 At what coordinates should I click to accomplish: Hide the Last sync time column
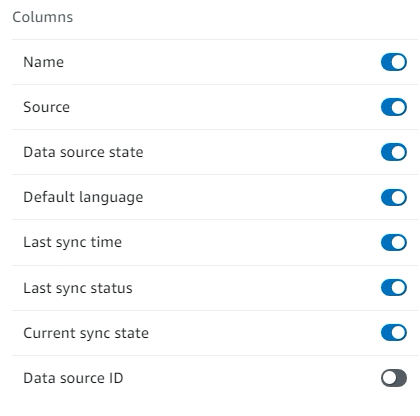point(394,242)
